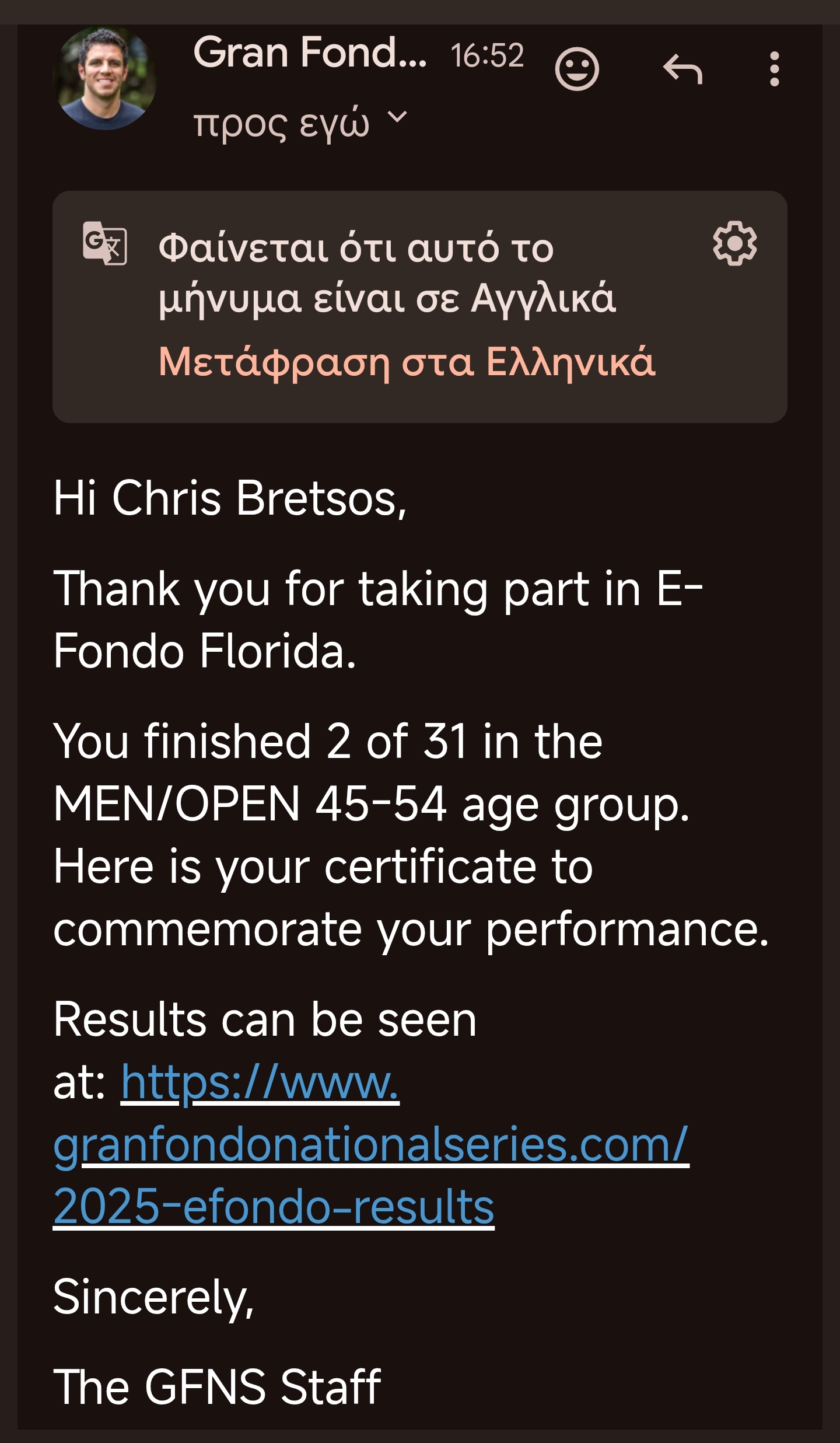Viewport: 840px width, 1443px height.
Task: Open the three-dot more options menu
Action: pos(774,69)
